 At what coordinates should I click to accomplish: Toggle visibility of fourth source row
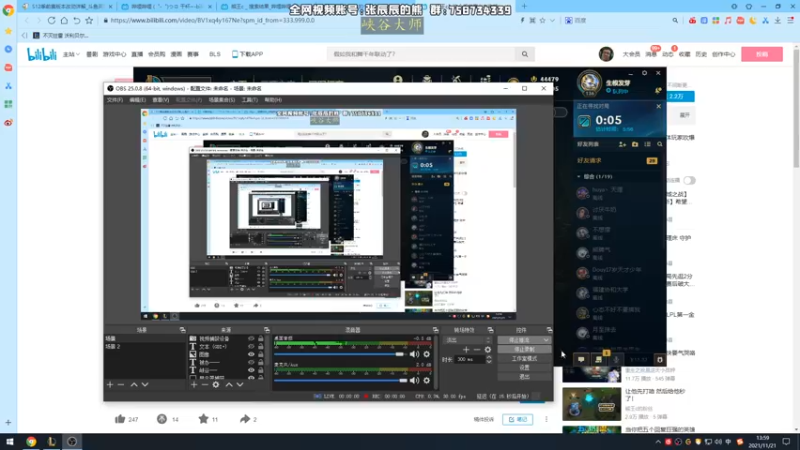251,362
